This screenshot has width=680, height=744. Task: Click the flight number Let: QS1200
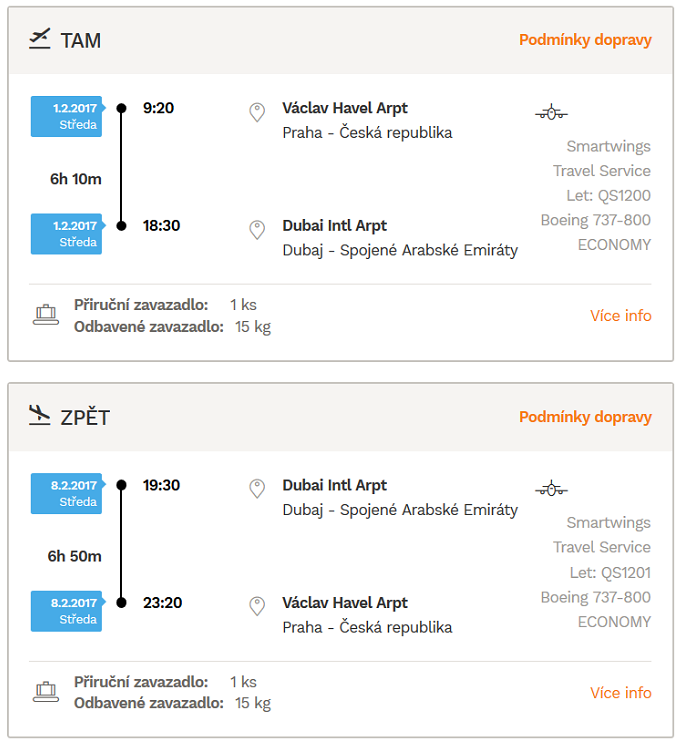click(x=608, y=195)
